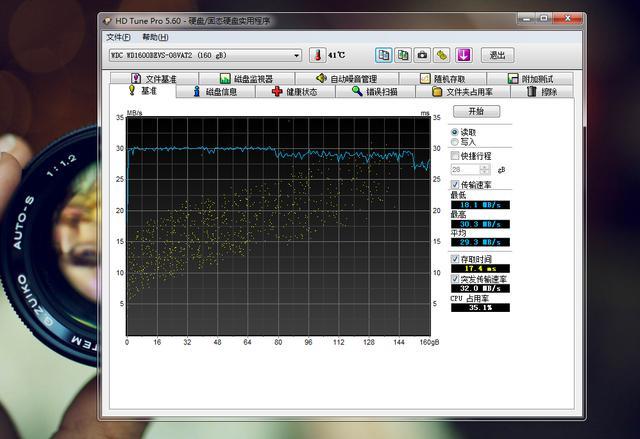Click the second copy screenshot icon
The width and height of the screenshot is (640, 439).
(403, 55)
